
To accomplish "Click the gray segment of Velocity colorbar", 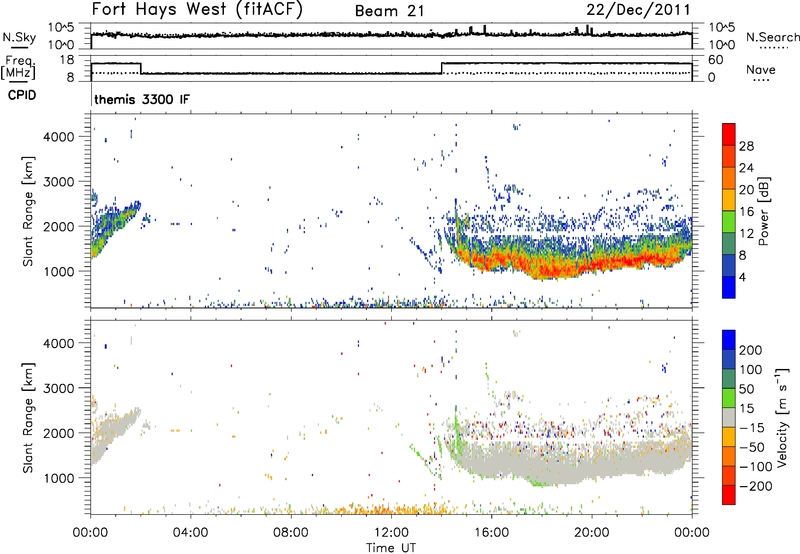I will coord(729,417).
